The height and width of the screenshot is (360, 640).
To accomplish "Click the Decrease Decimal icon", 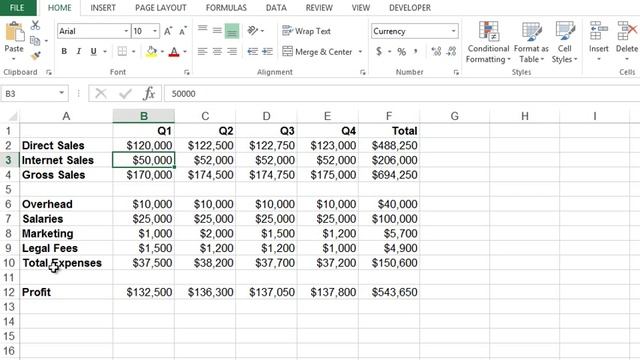I will pos(451,51).
